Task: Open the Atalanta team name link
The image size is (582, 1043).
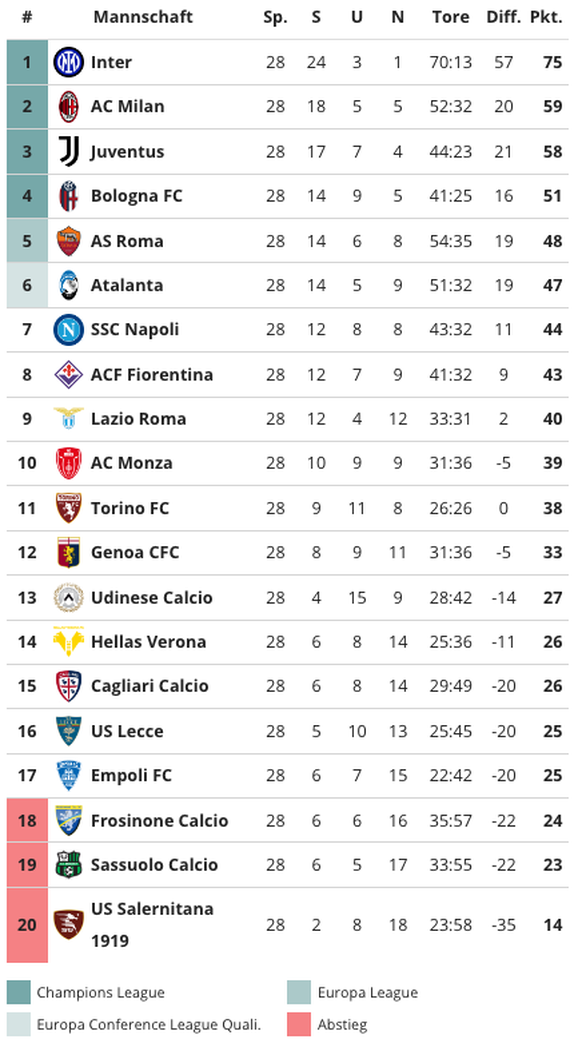Action: (x=127, y=285)
